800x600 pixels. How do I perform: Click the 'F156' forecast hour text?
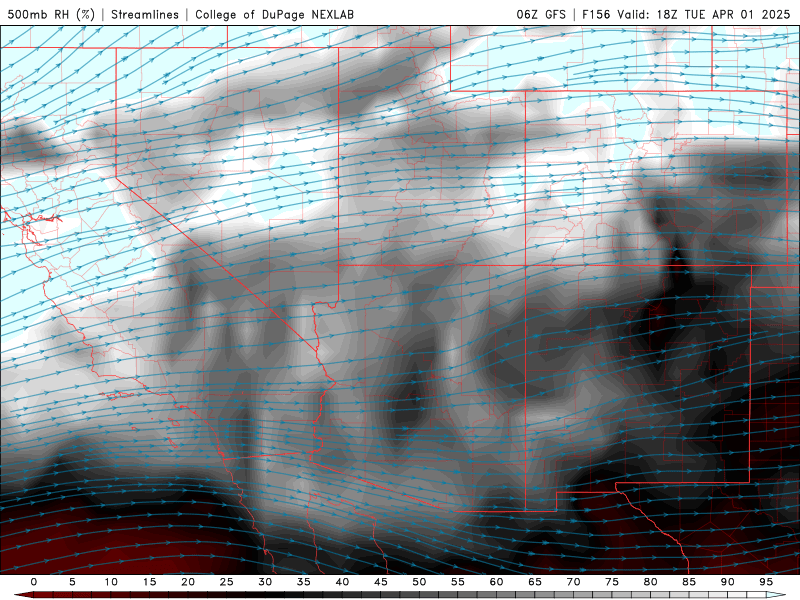point(596,14)
